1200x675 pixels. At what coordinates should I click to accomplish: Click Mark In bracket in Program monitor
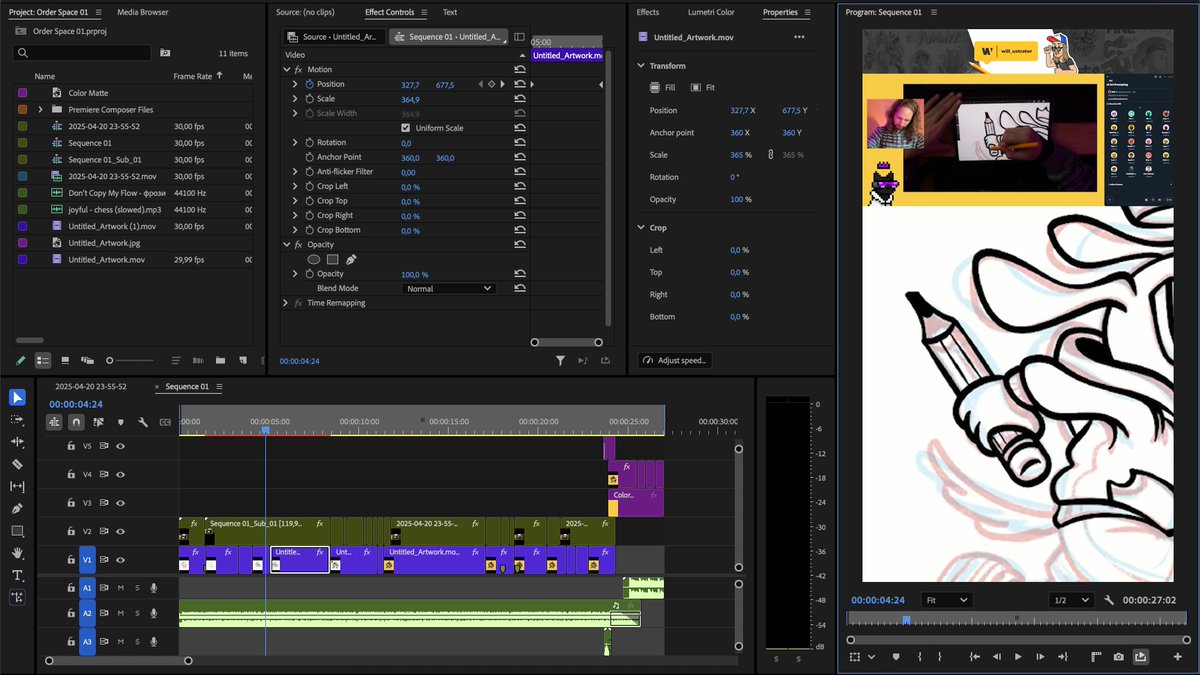click(918, 657)
